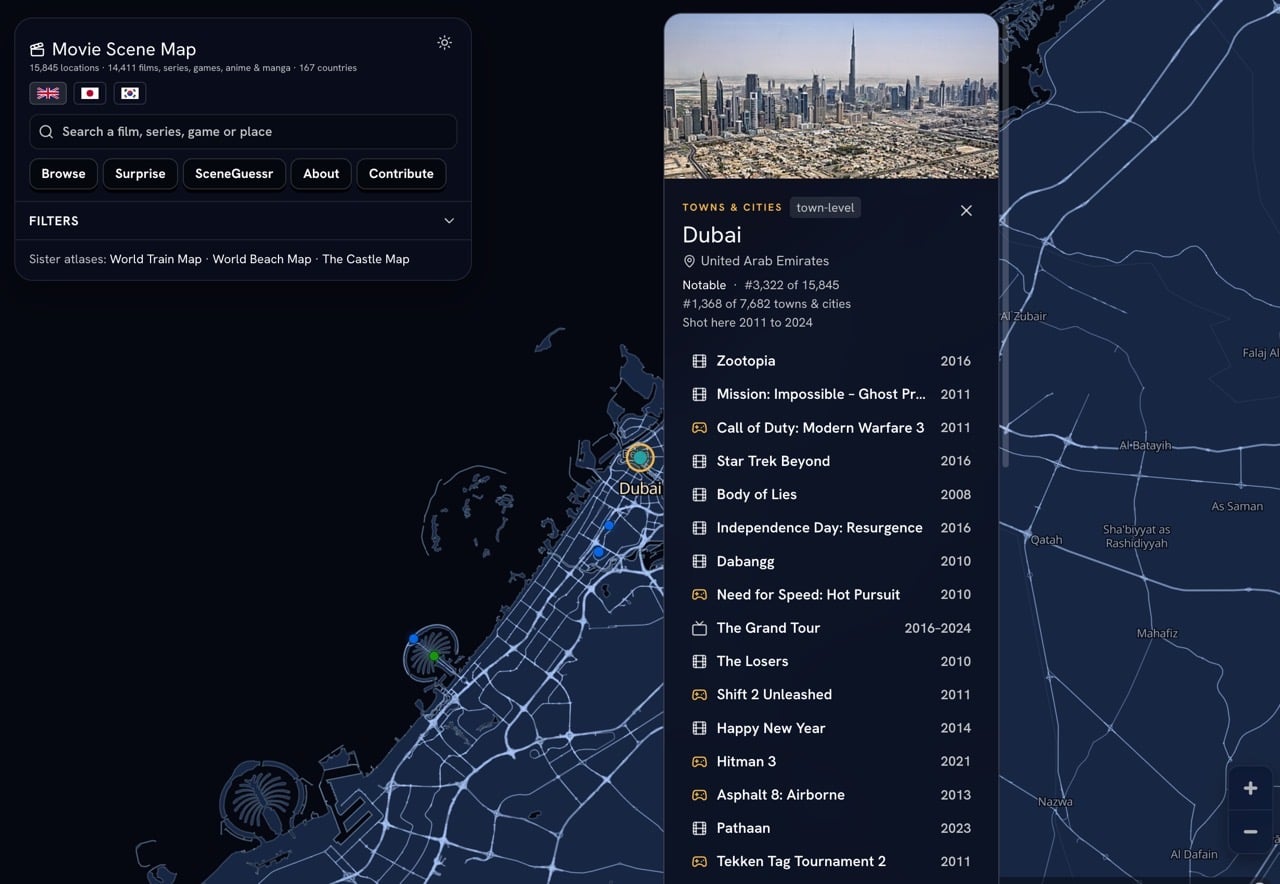Switch language with the Japan flag

(90, 93)
